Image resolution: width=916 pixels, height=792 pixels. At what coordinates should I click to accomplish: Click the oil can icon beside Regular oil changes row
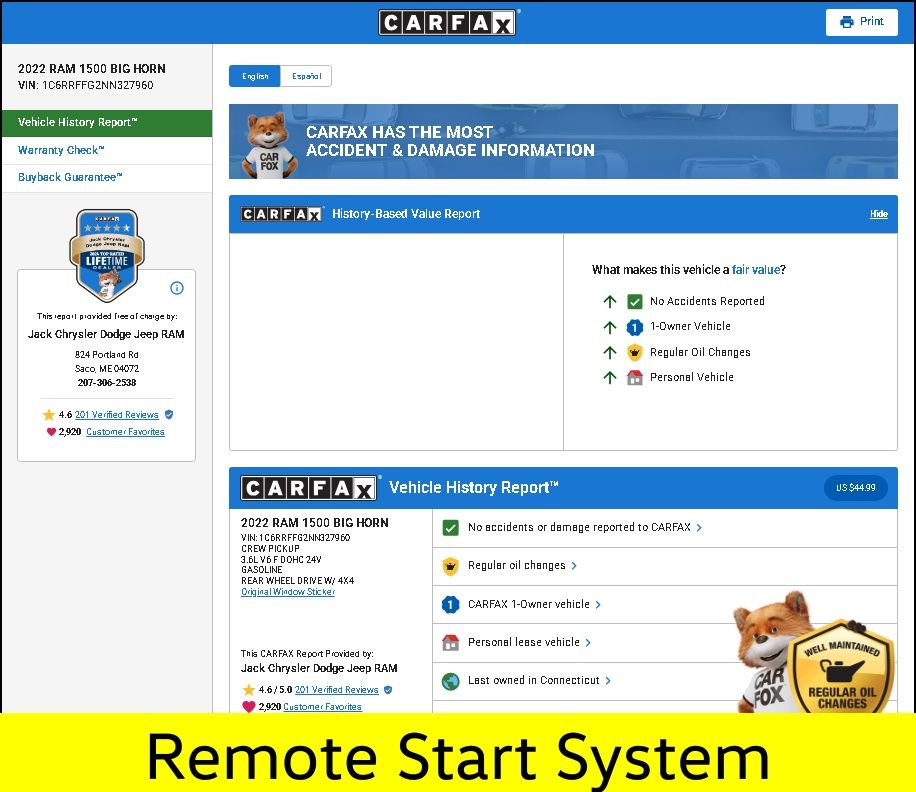450,566
